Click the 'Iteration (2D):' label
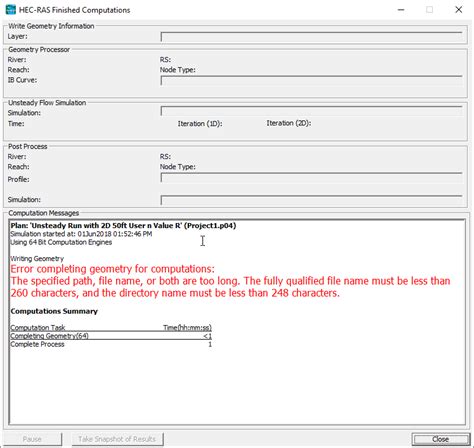 pos(289,123)
